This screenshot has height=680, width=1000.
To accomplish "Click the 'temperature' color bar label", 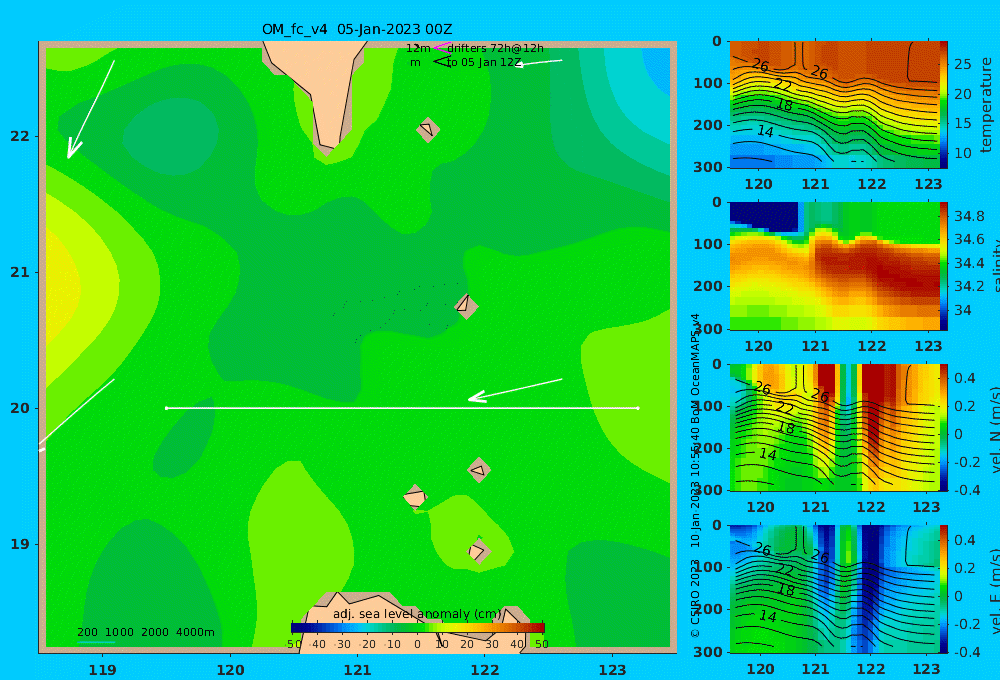I will (986, 105).
